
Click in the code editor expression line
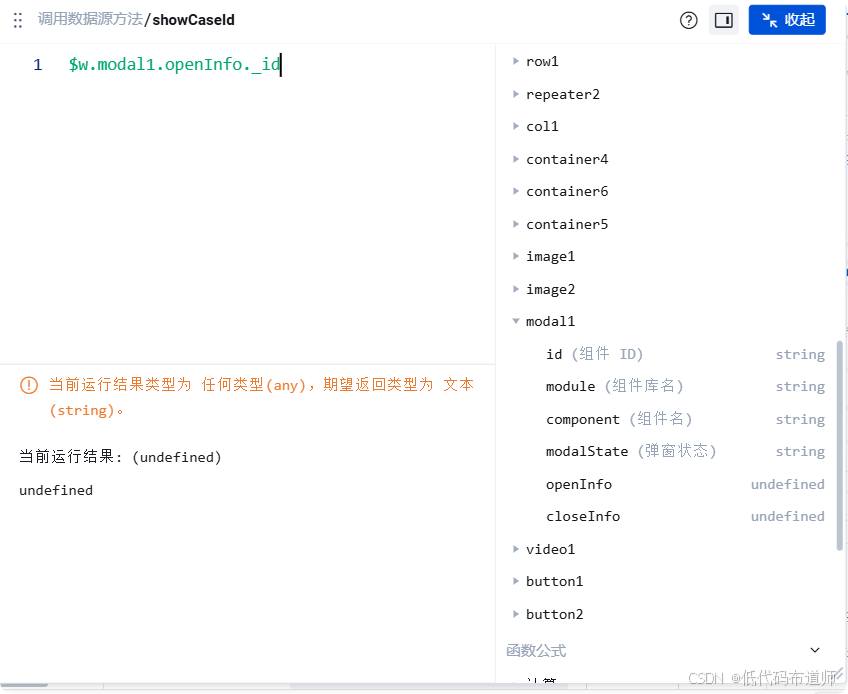tap(174, 64)
